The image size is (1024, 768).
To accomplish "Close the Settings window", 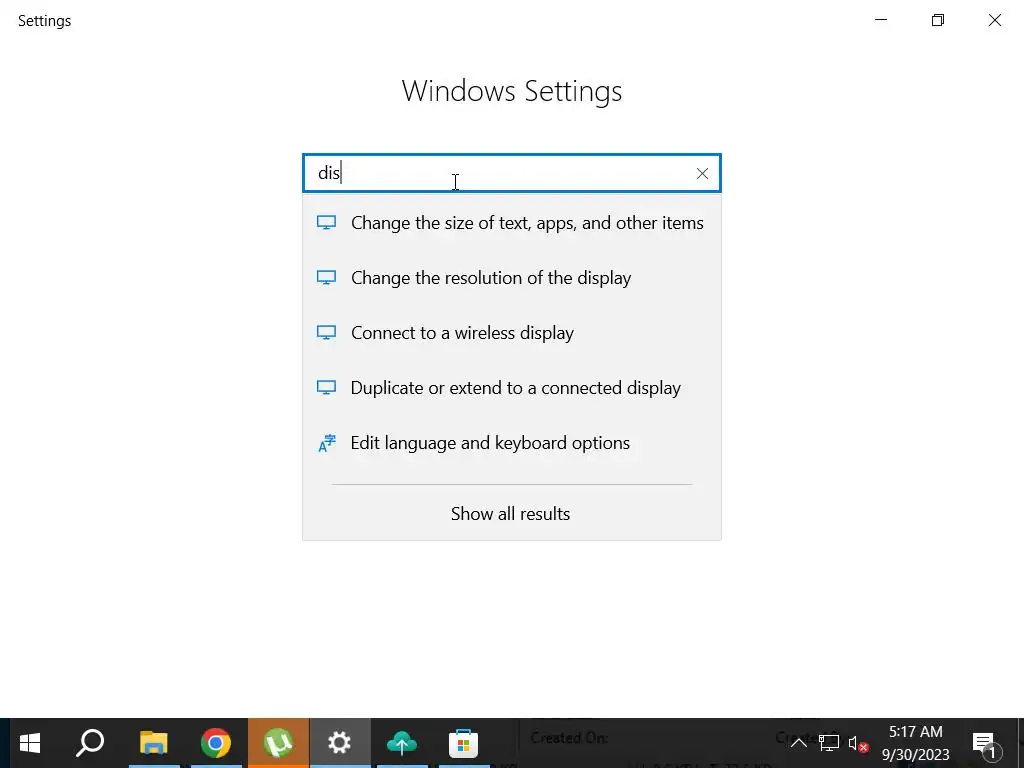I will coord(995,20).
